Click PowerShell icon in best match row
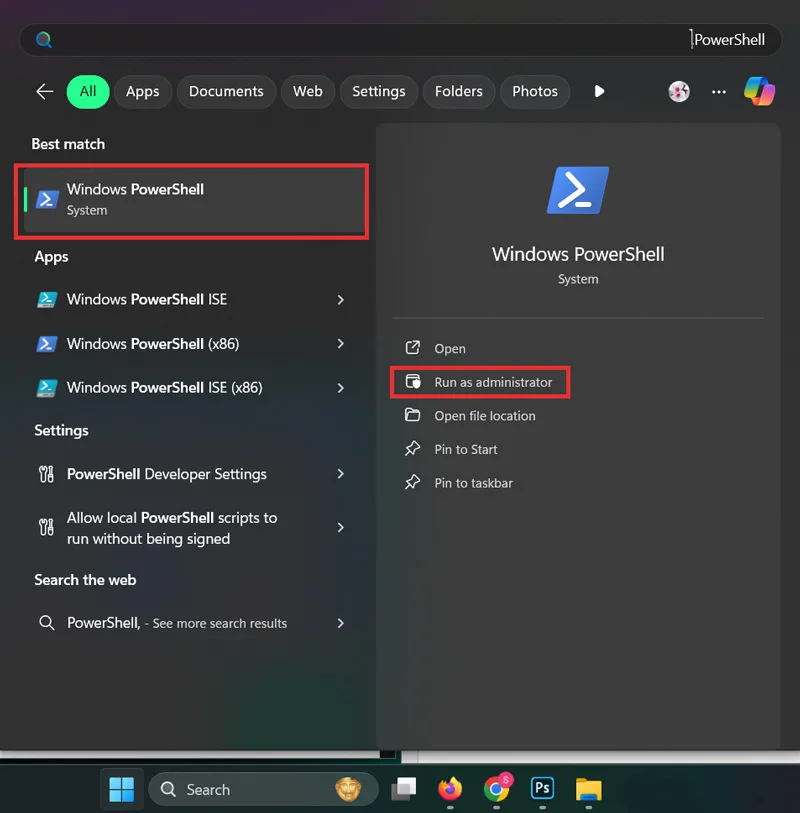 pos(47,199)
